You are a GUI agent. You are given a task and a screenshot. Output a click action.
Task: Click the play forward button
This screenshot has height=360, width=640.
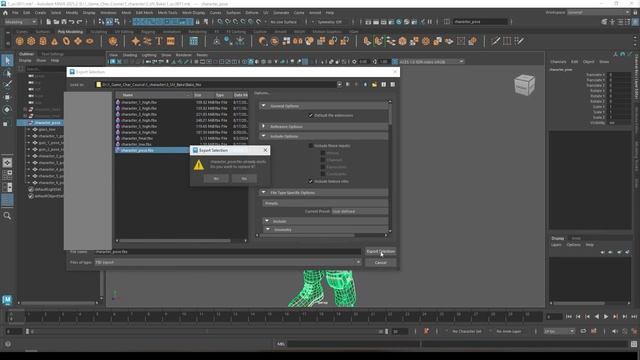(606, 316)
